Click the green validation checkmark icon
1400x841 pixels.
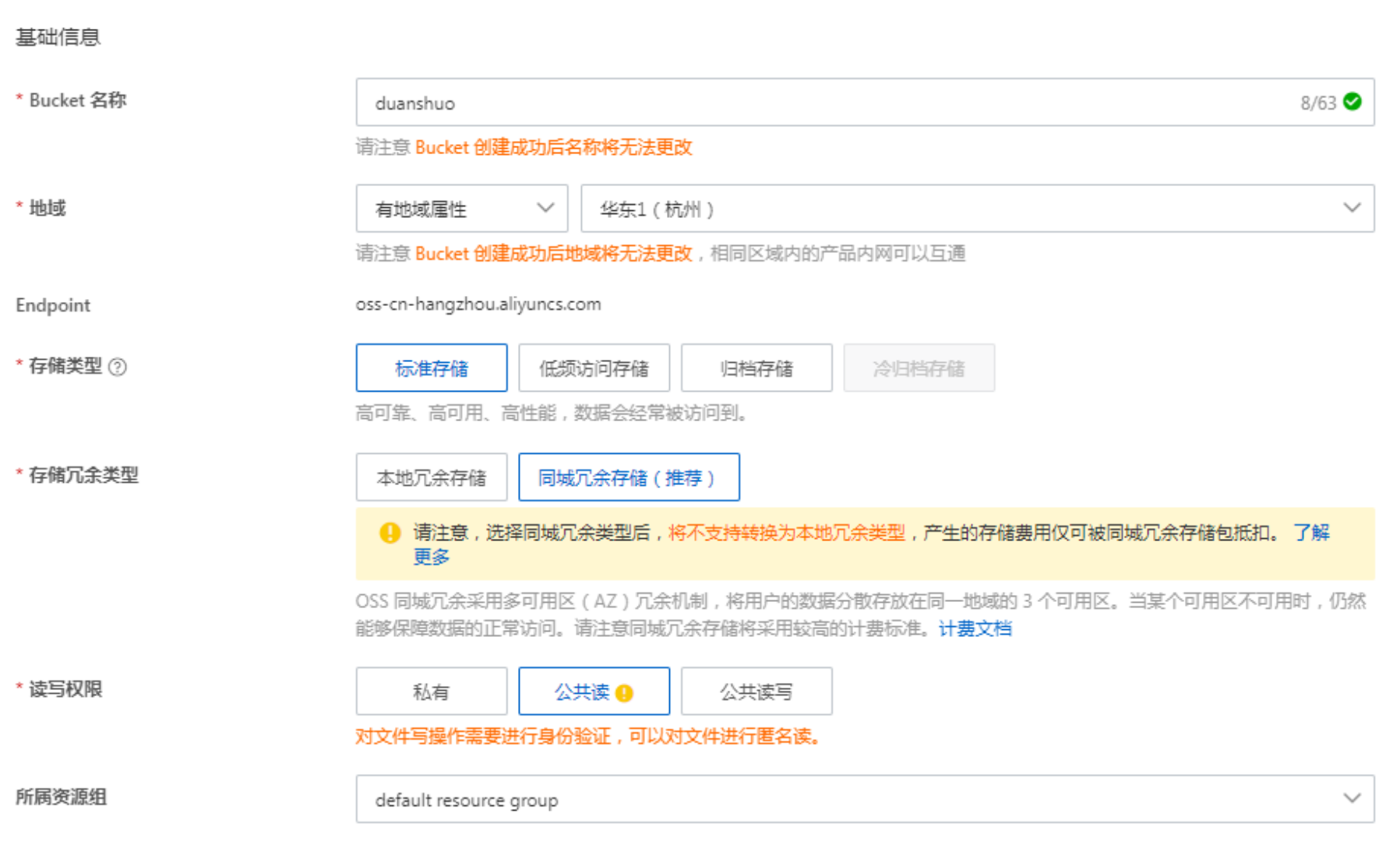tap(1352, 102)
